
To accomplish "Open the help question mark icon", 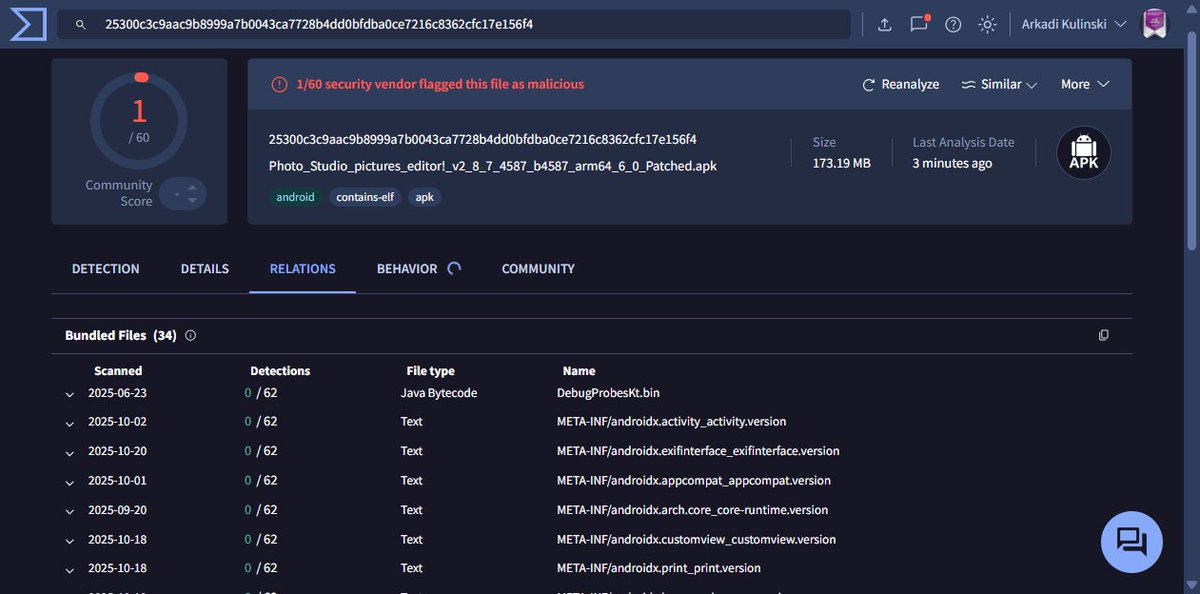I will click(953, 24).
